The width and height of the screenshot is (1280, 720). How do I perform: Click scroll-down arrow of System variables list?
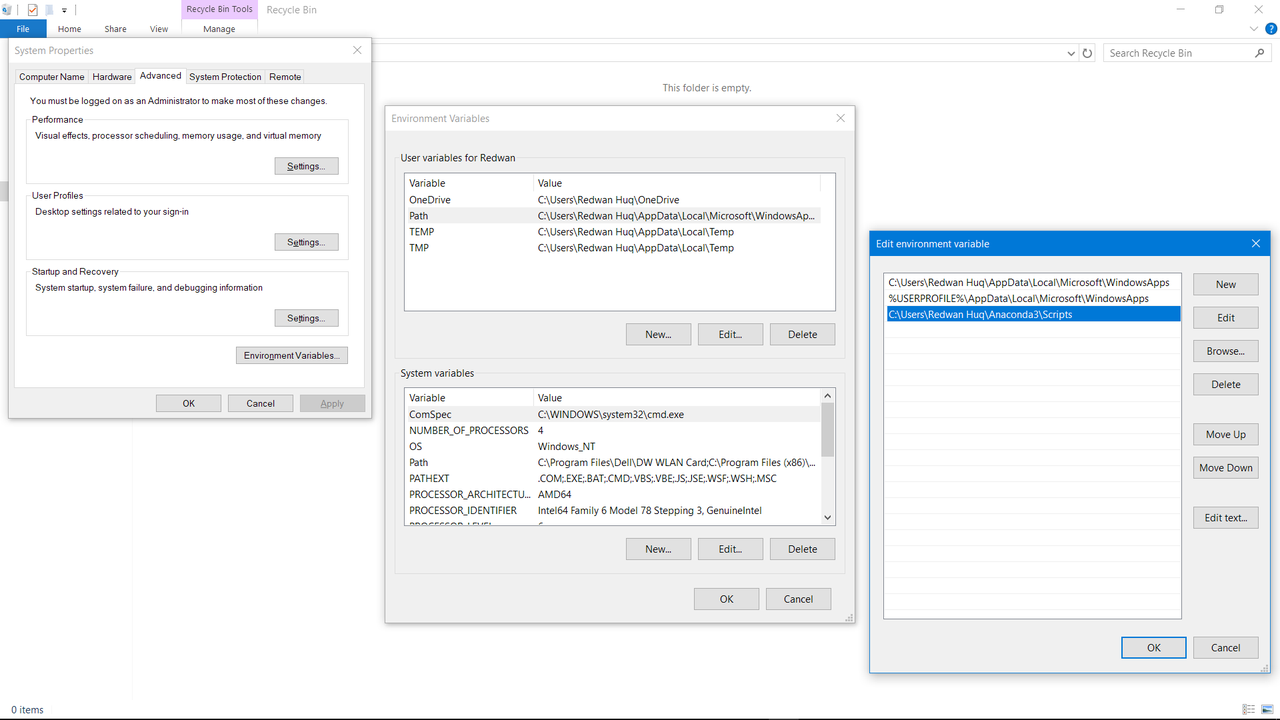click(827, 517)
